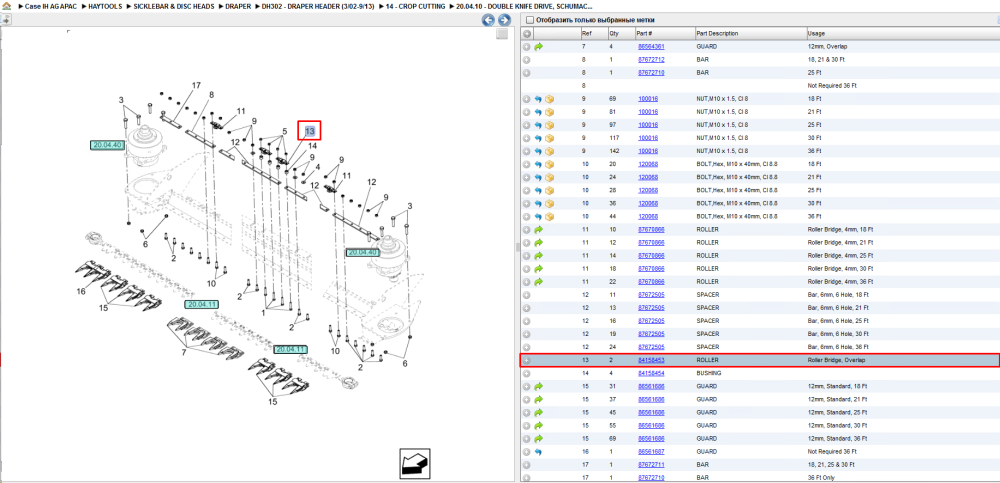The image size is (1000, 483).
Task: Open DH302 - DRAPER HEADER breadcrumb level
Action: (x=318, y=6)
